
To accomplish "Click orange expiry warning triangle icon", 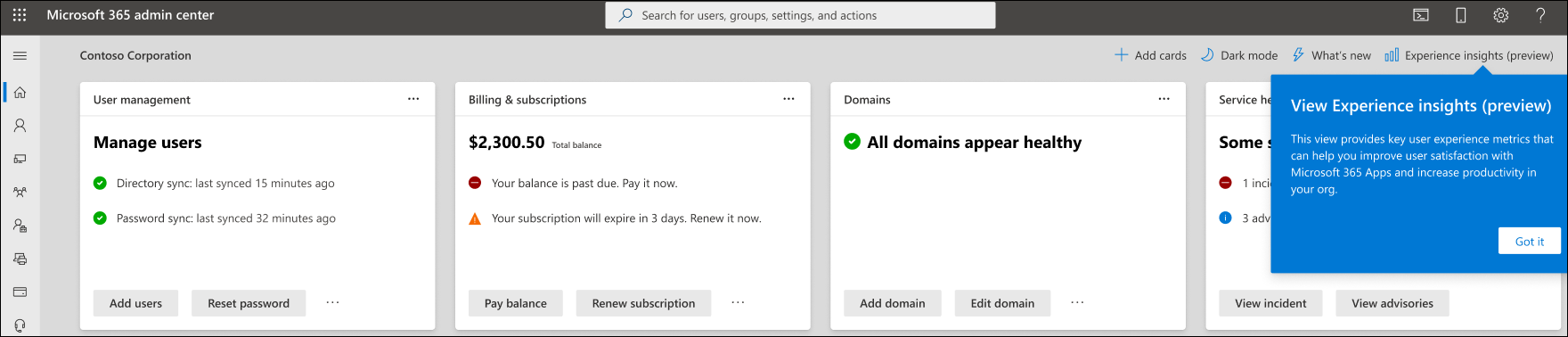I will point(475,218).
